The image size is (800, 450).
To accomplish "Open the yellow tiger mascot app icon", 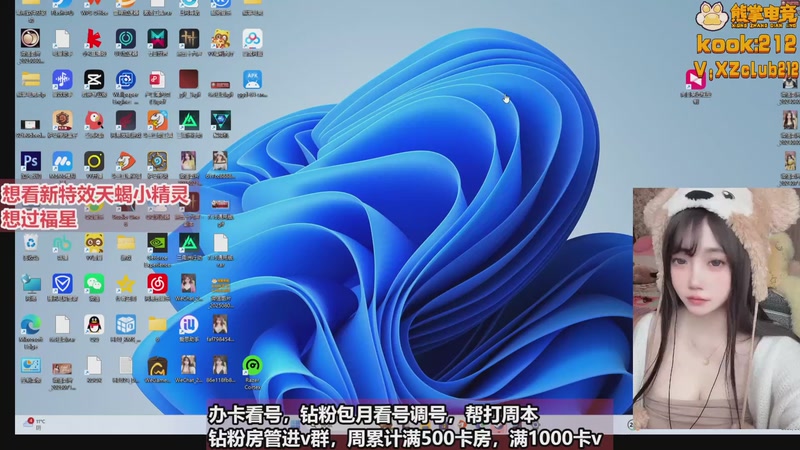I will 220,39.
